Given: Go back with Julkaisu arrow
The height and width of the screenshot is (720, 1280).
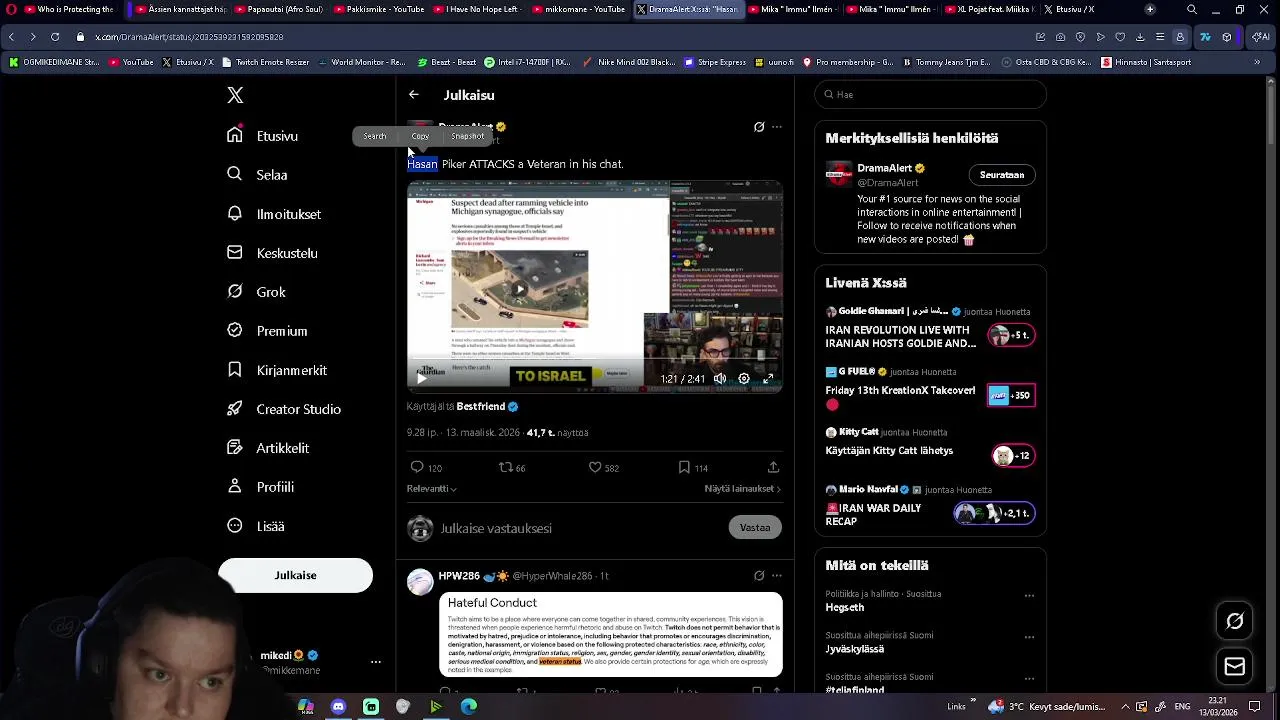Looking at the screenshot, I should pyautogui.click(x=414, y=95).
